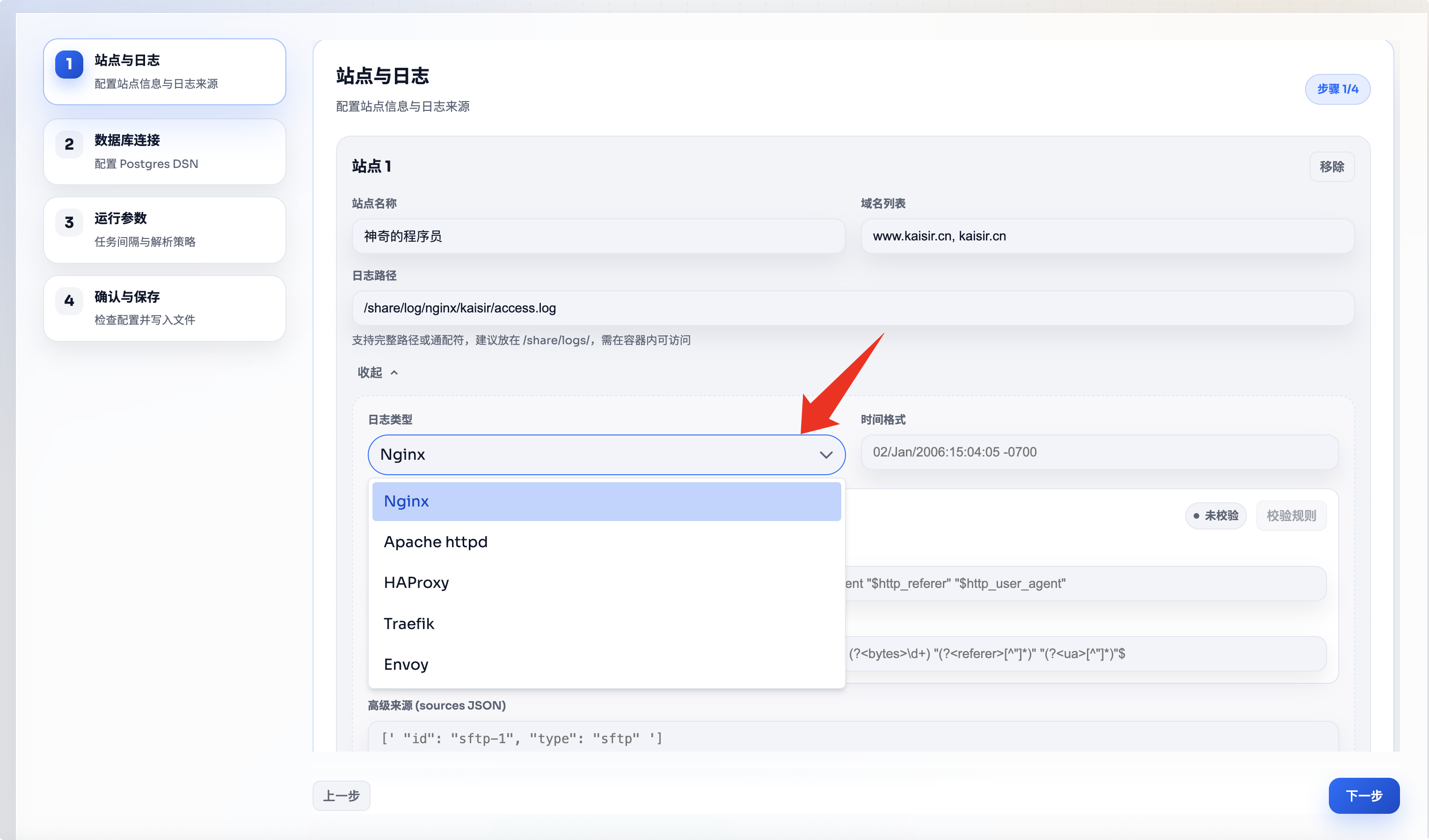Image resolution: width=1429 pixels, height=840 pixels.
Task: Click step 3 number badge
Action: coord(69,222)
